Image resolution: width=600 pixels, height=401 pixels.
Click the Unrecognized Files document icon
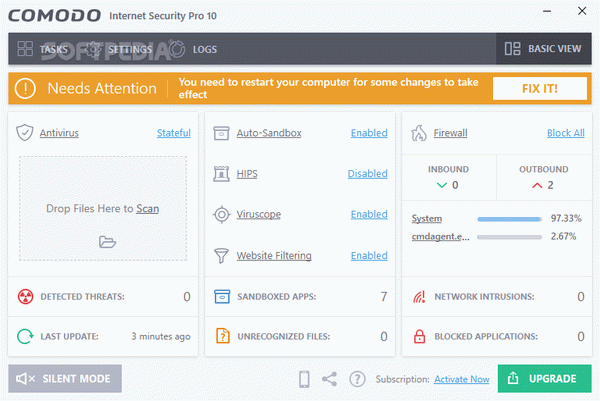click(223, 336)
